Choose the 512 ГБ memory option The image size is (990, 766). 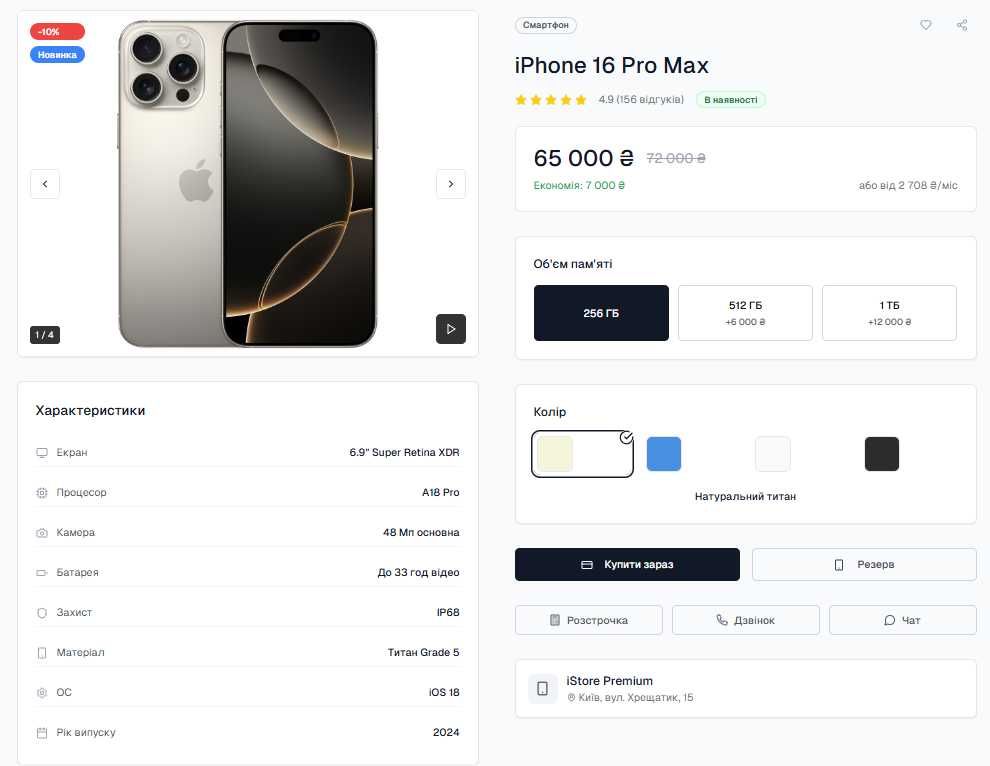745,313
